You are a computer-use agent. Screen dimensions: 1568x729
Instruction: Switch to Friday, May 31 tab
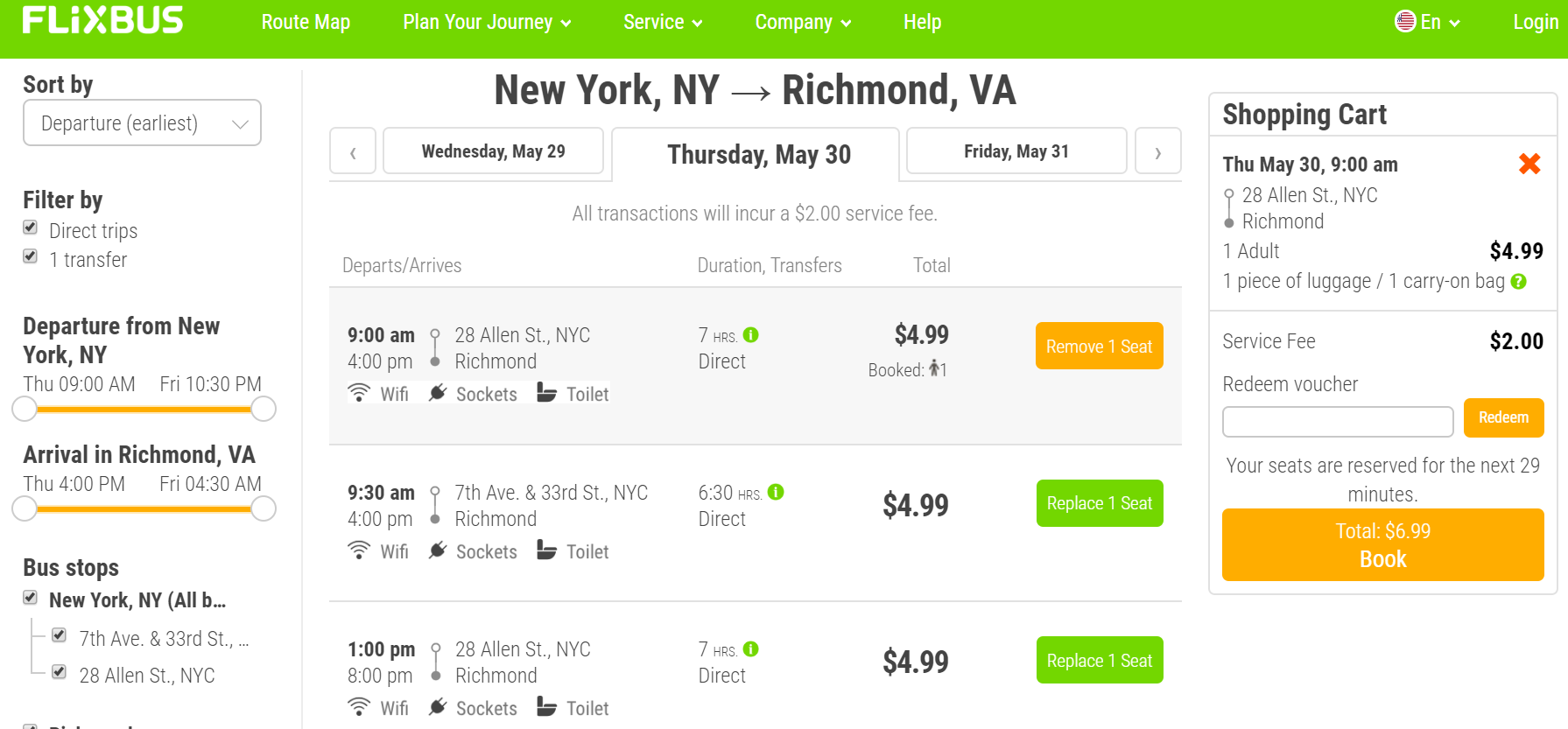click(1016, 151)
